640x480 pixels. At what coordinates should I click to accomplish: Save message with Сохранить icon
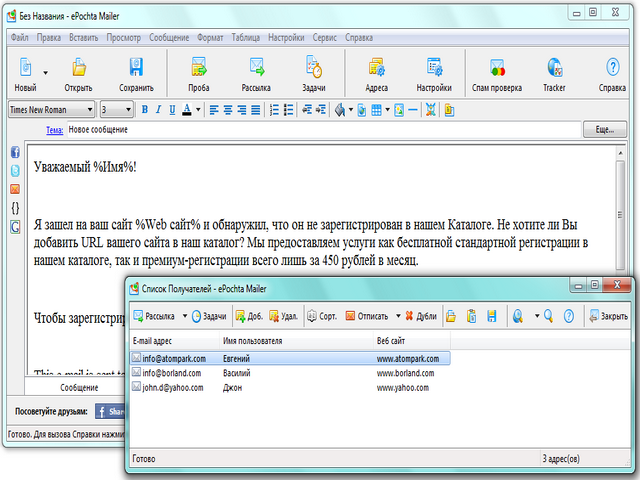[x=136, y=67]
